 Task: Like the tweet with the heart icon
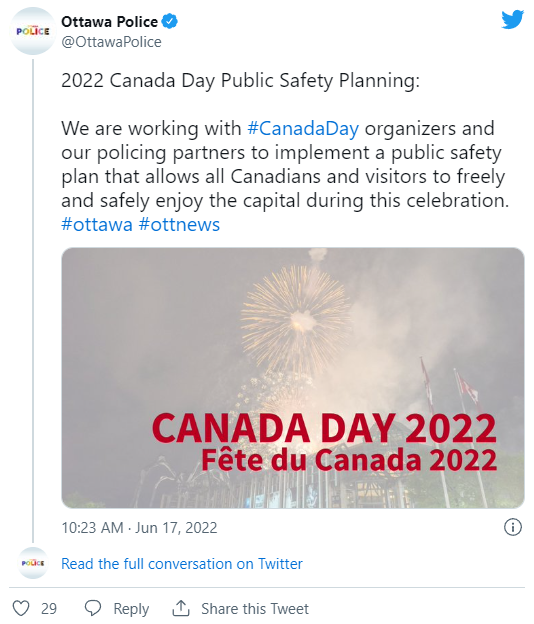pos(21,608)
